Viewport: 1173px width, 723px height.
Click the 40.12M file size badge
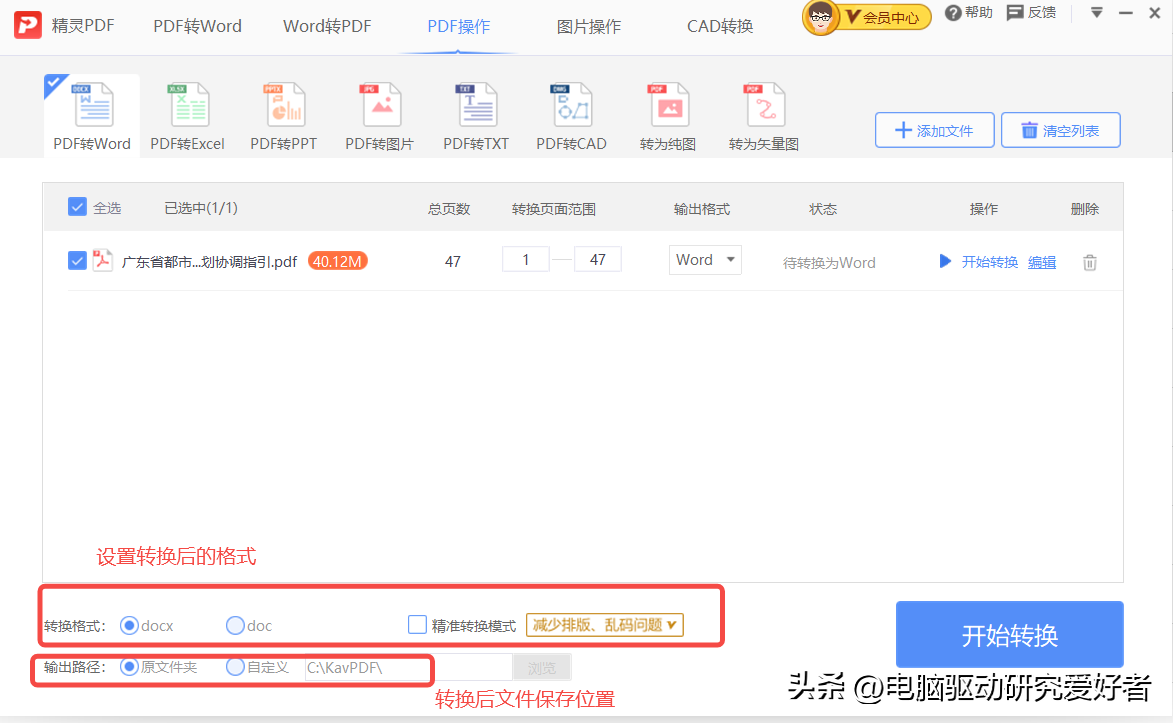click(337, 261)
